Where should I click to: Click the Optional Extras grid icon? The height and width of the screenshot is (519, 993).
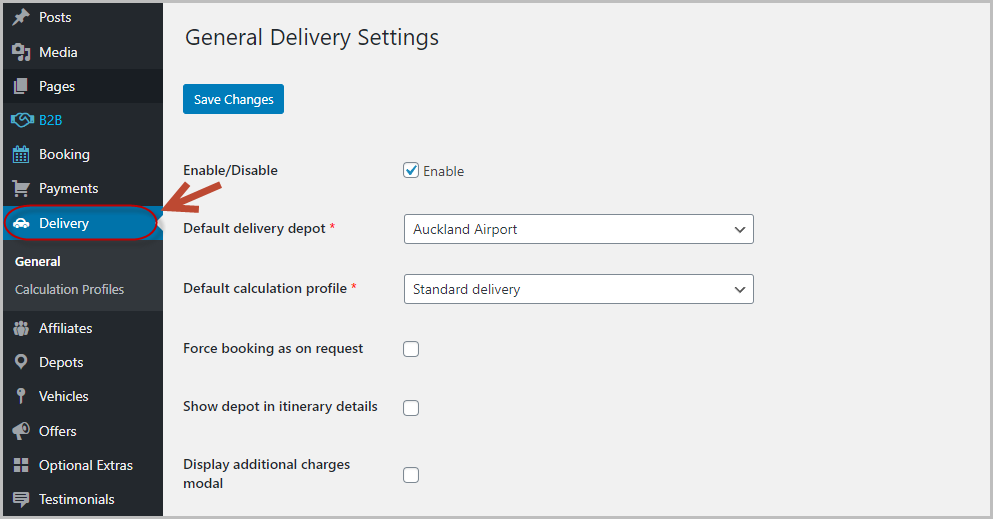point(21,465)
